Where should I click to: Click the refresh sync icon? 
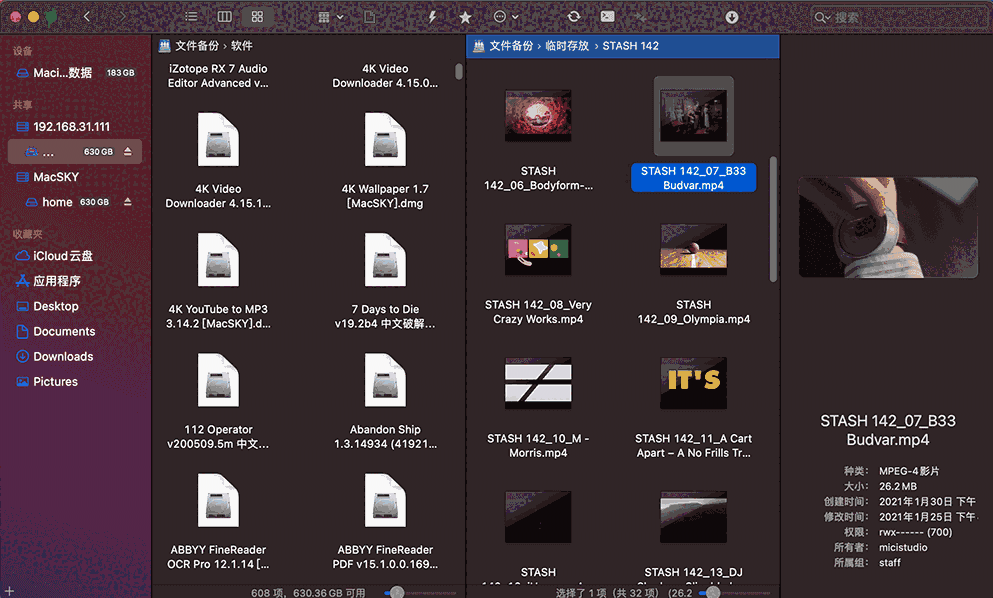[x=573, y=17]
